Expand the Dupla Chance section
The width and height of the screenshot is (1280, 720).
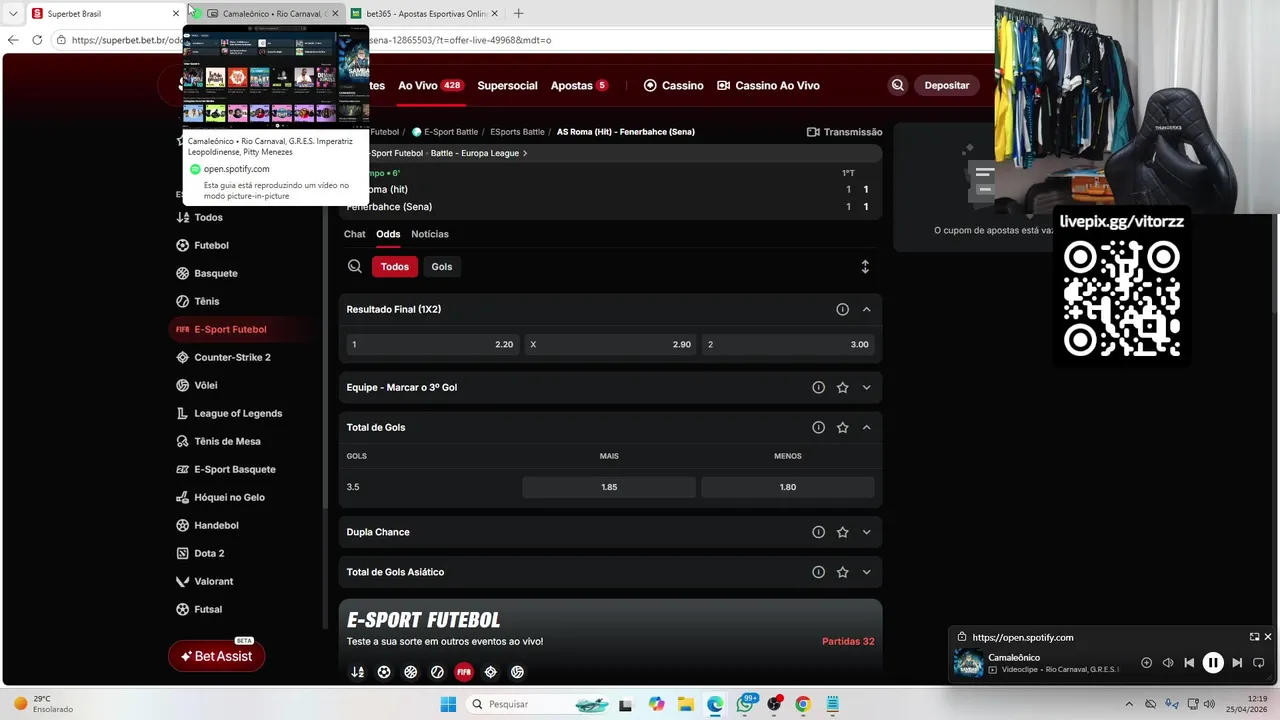pos(867,533)
